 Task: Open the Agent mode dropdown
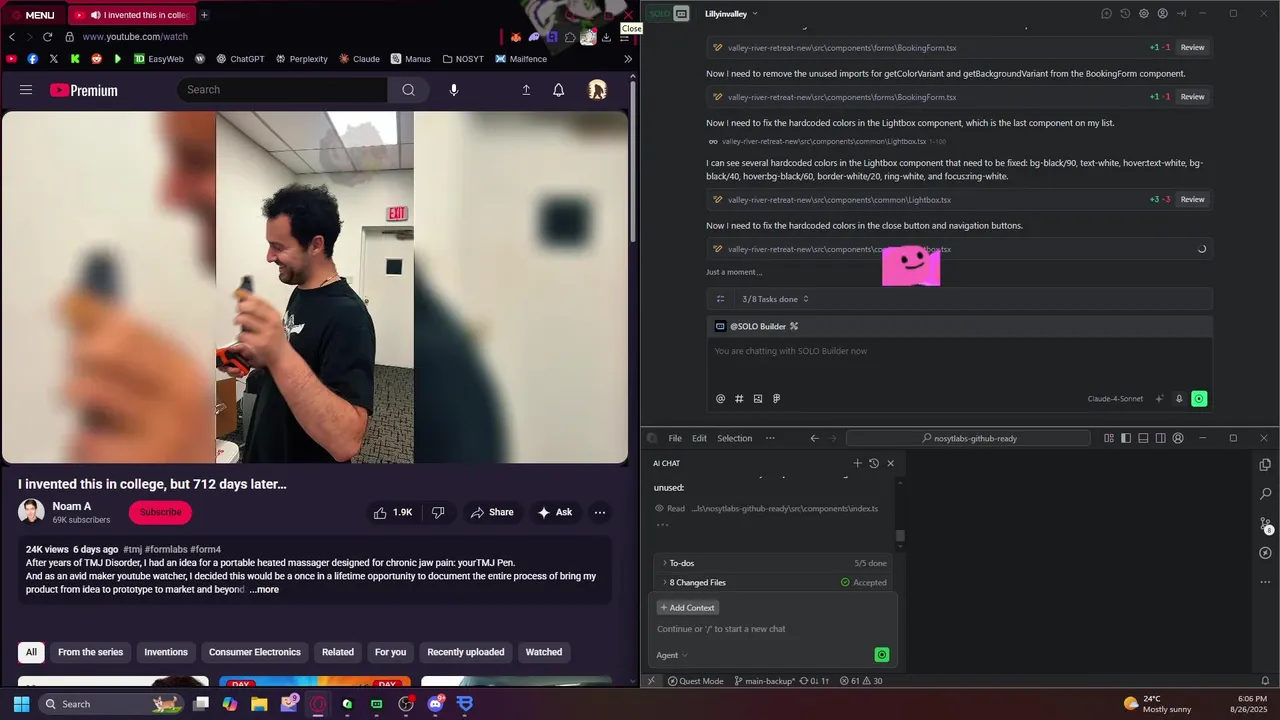(x=672, y=655)
